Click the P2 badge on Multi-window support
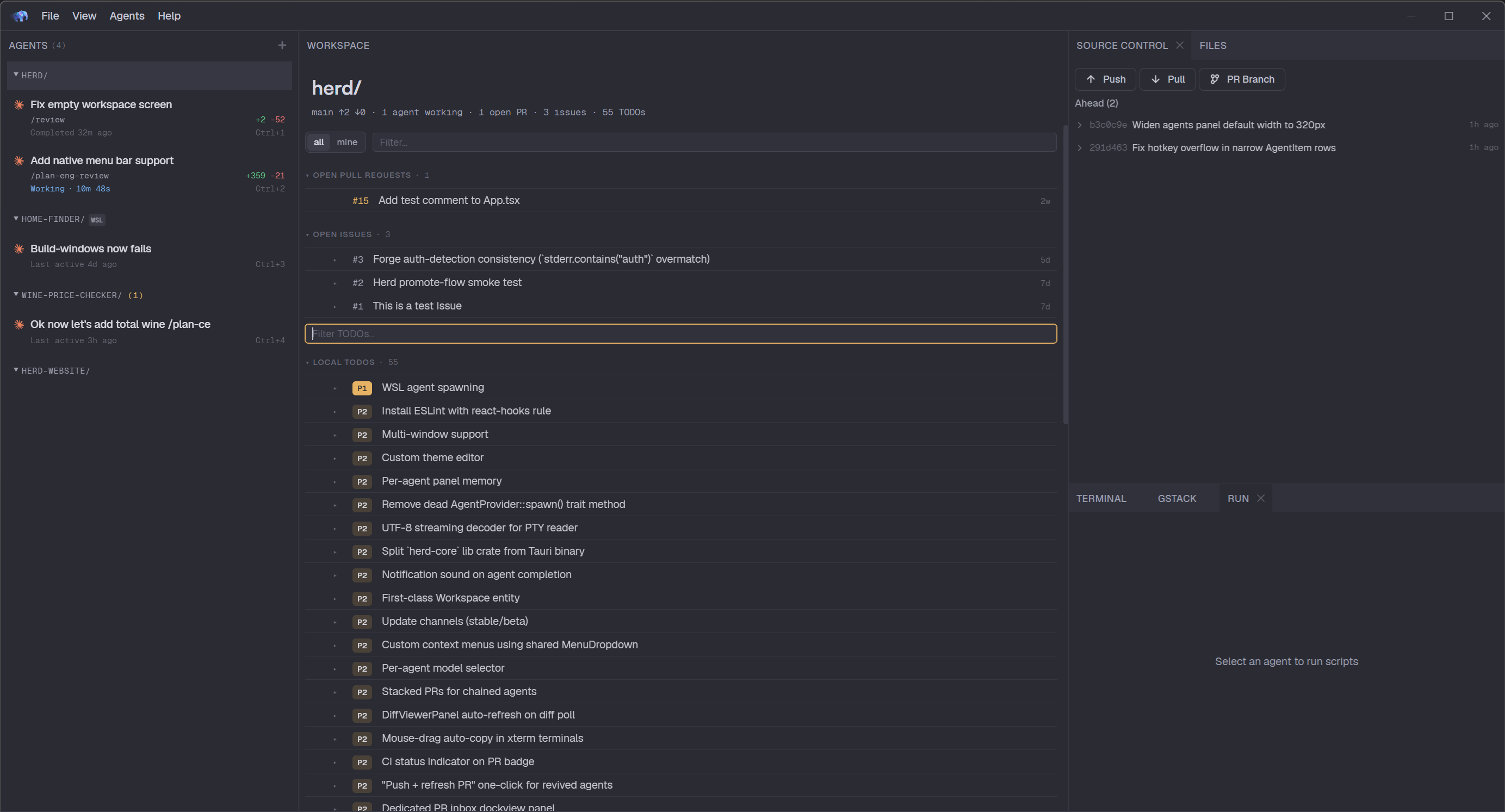This screenshot has width=1505, height=812. coord(362,435)
